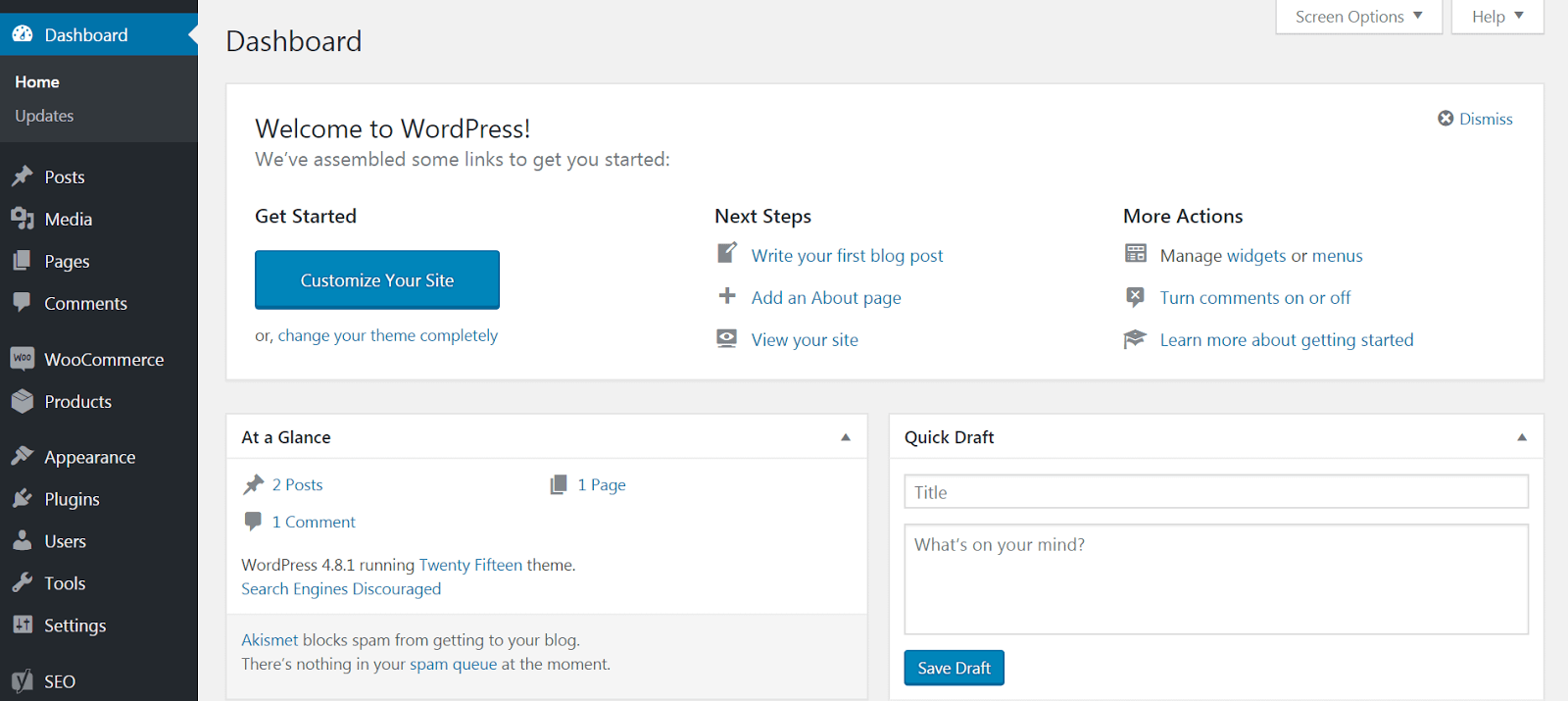Screen dimensions: 1568x701
Task: Click the Appearance paintbrush icon
Action: [23, 456]
